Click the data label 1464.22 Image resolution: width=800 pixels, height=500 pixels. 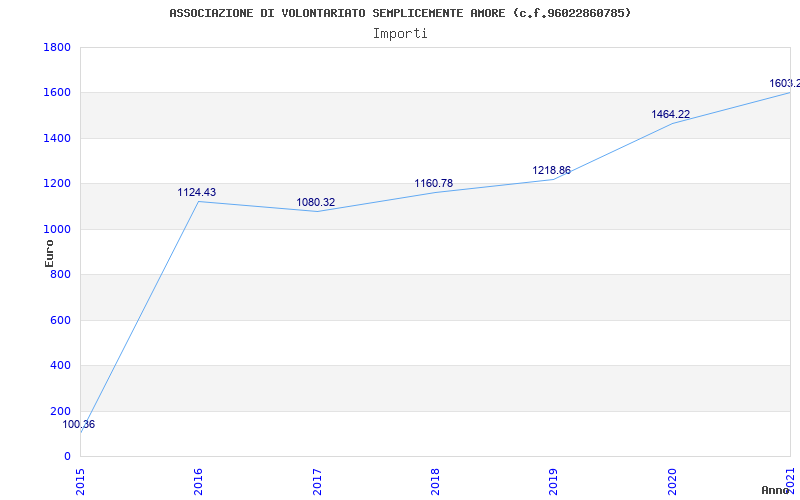[670, 114]
